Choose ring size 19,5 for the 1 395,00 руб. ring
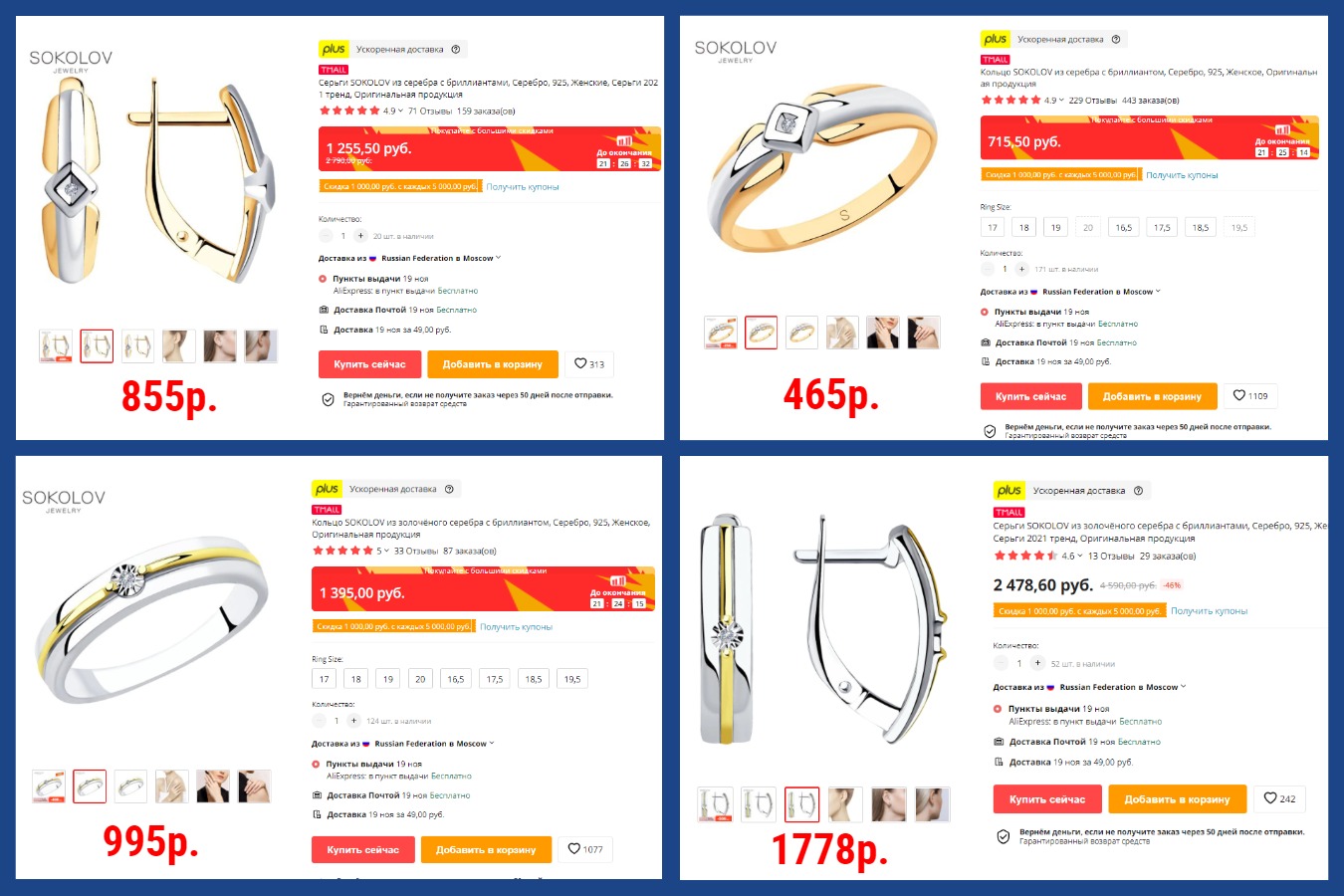 [x=572, y=679]
